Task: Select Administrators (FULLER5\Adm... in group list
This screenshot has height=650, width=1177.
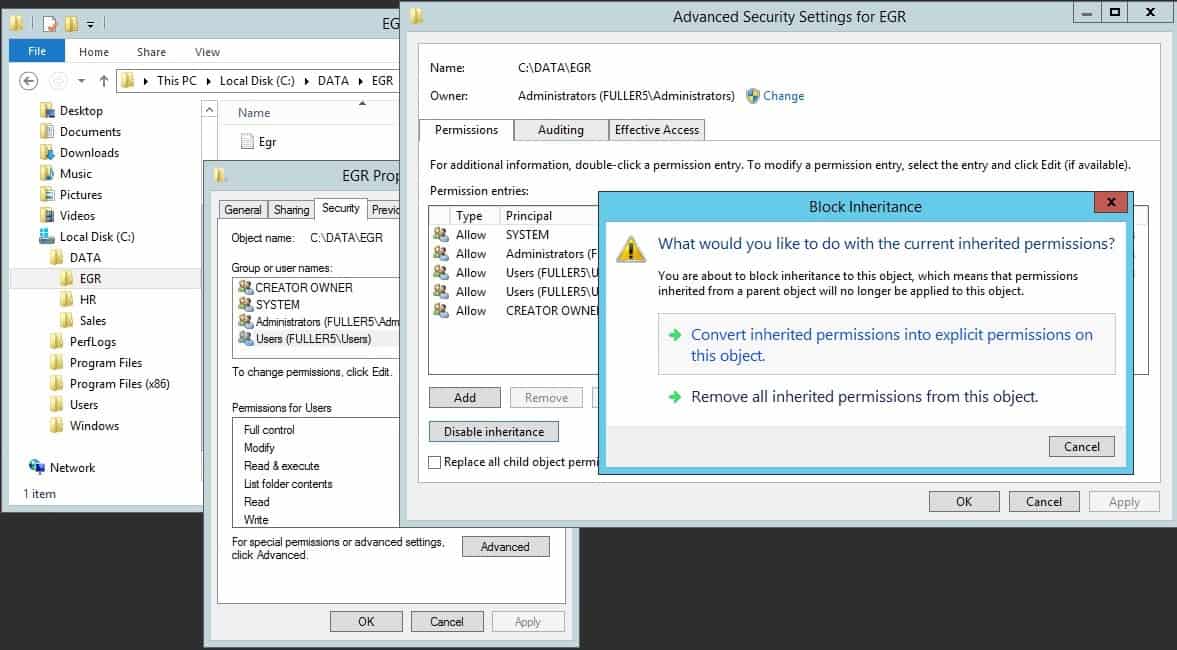Action: [x=327, y=322]
